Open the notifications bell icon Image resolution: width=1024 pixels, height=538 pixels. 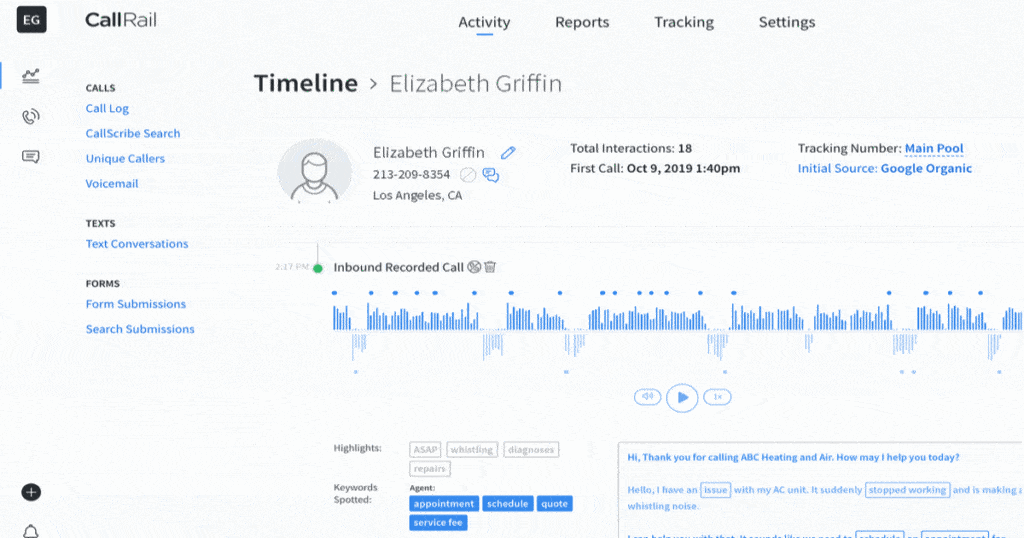(x=31, y=531)
